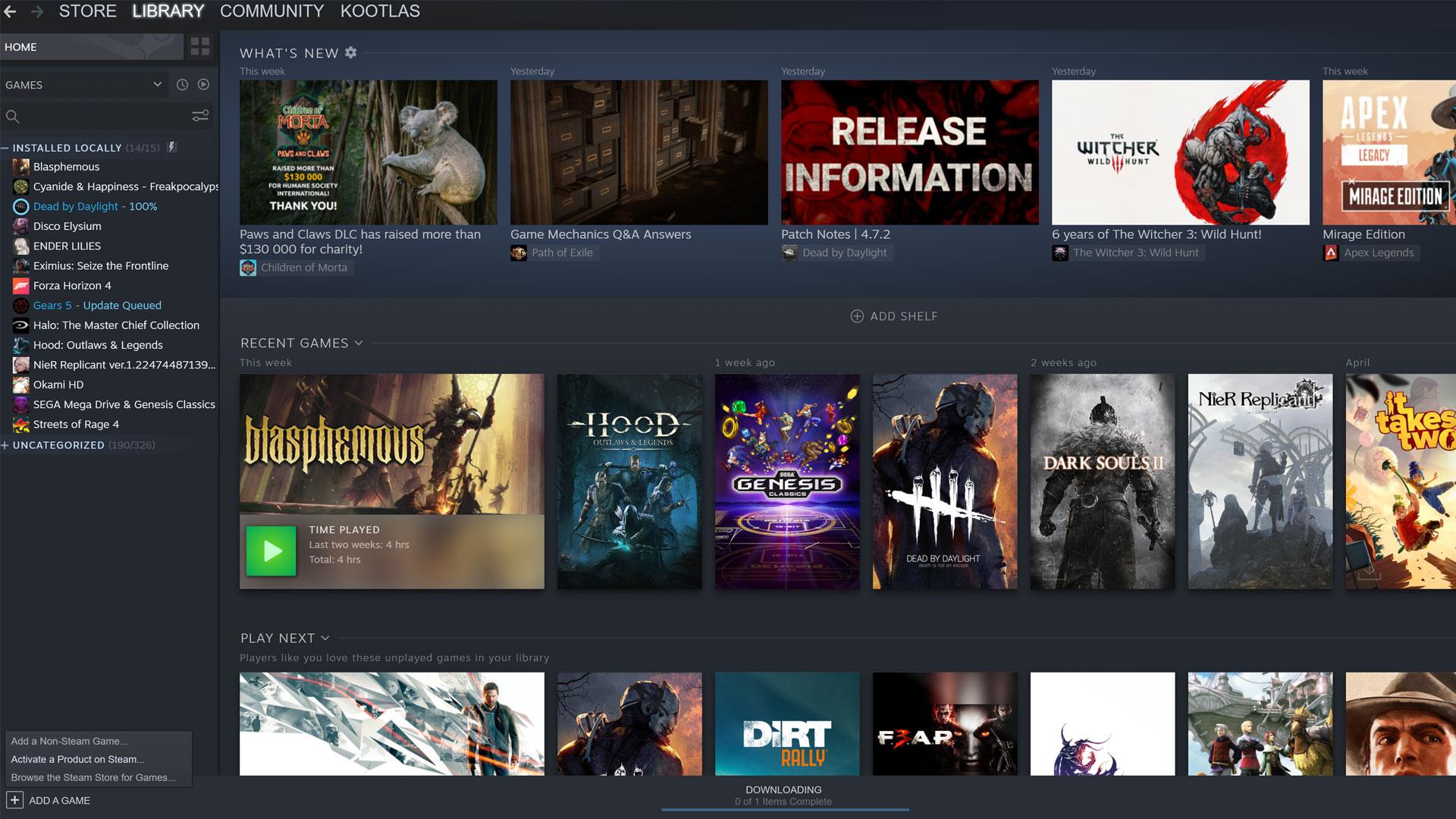
Task: Open the KOOTLAS profile tab
Action: tap(380, 11)
